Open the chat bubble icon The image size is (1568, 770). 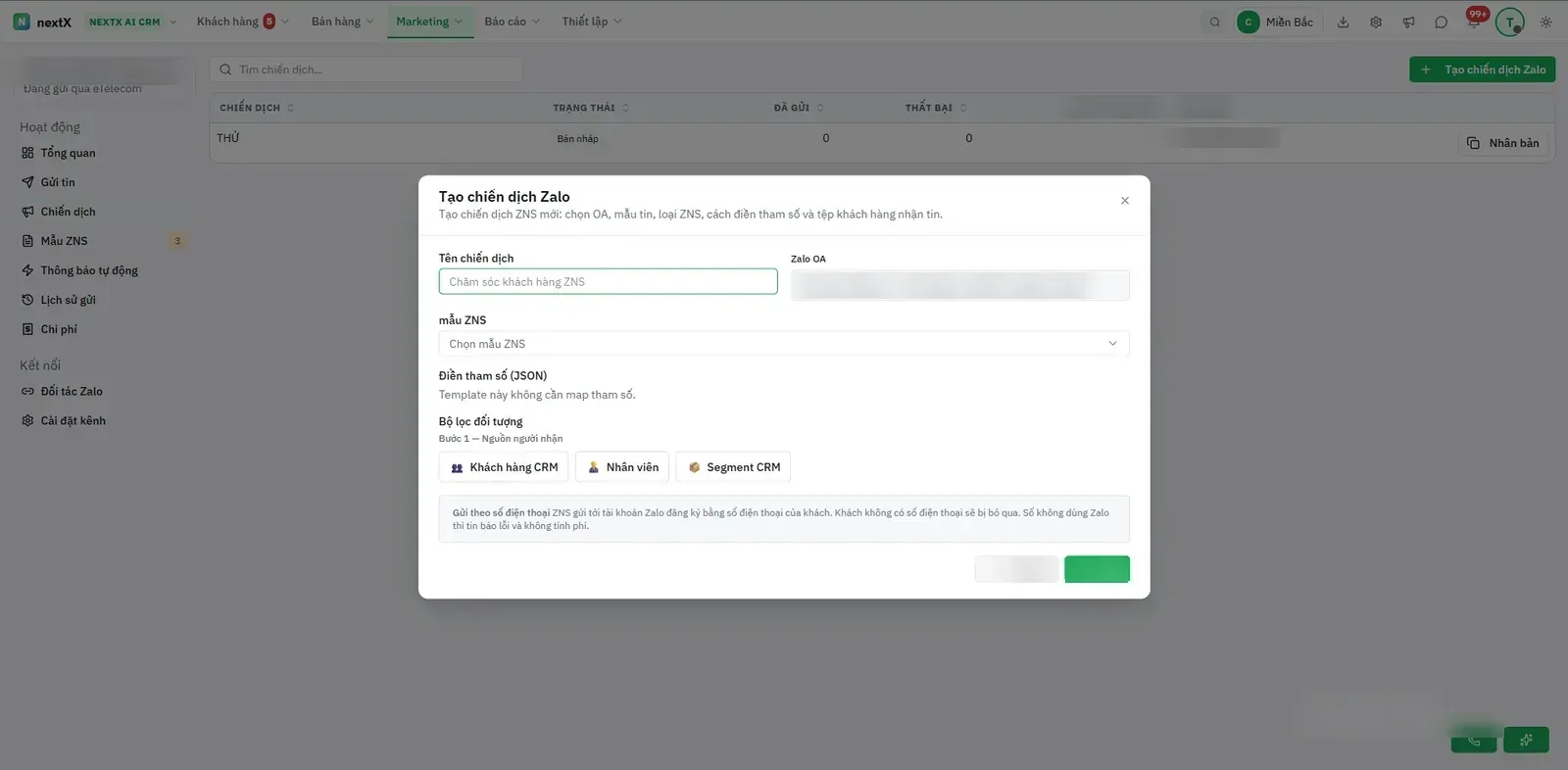(x=1441, y=22)
